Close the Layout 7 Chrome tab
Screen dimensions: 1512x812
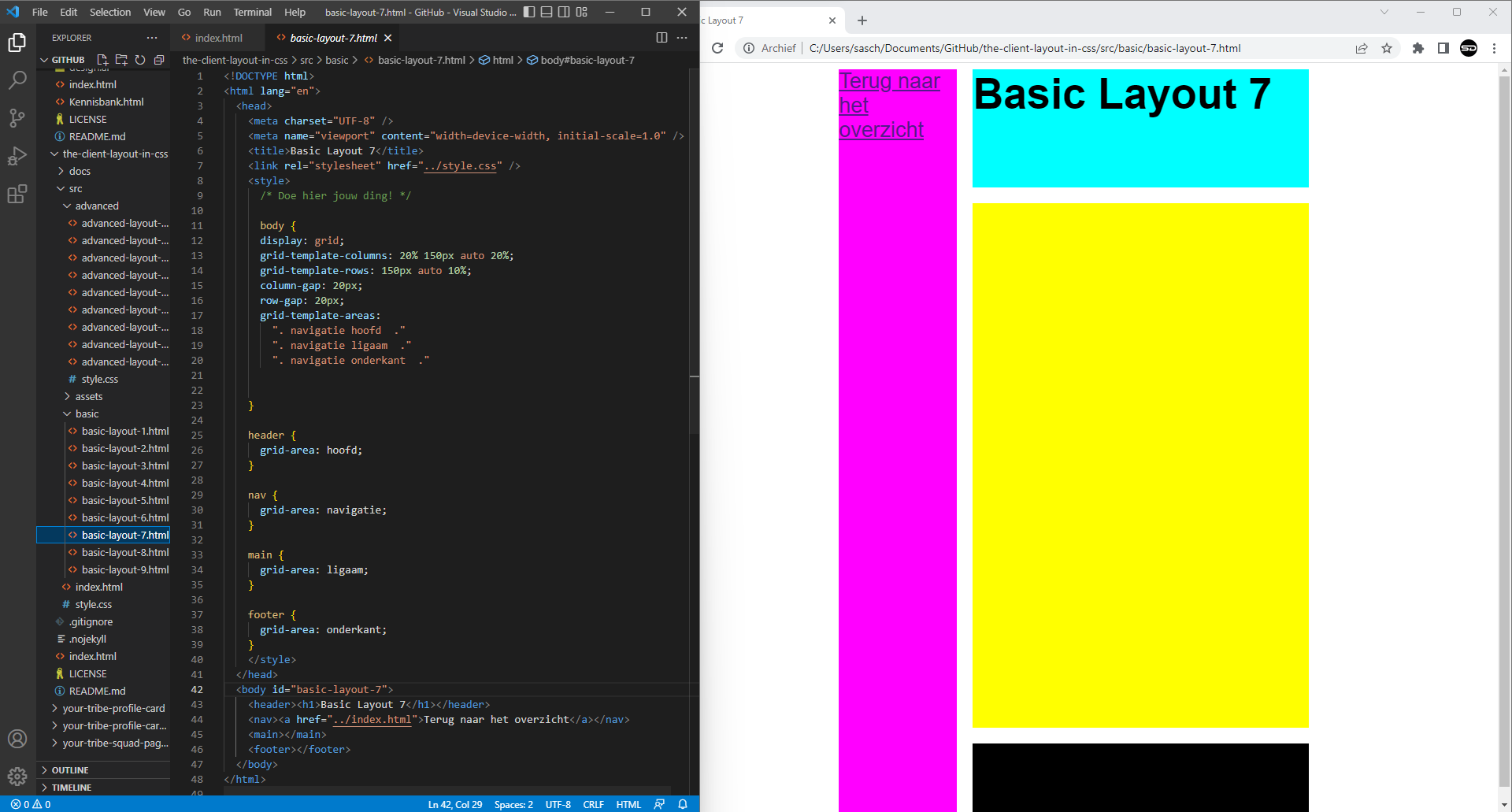pos(832,20)
